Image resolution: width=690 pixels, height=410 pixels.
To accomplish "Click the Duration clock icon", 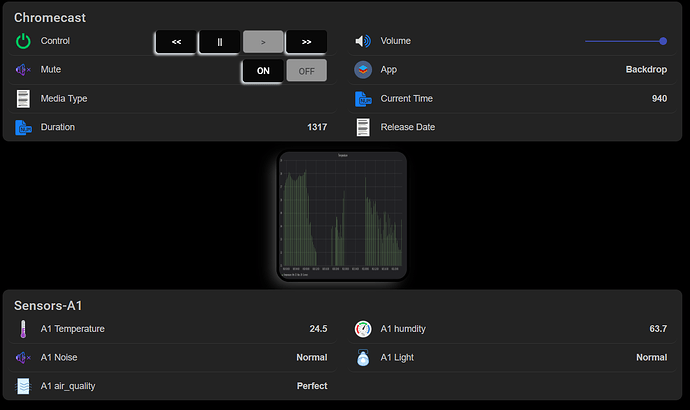I will click(x=23, y=127).
